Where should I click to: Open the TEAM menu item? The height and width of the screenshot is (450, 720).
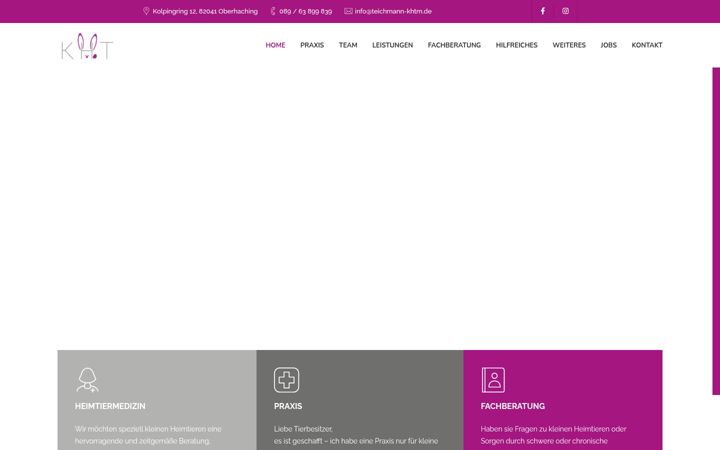348,45
